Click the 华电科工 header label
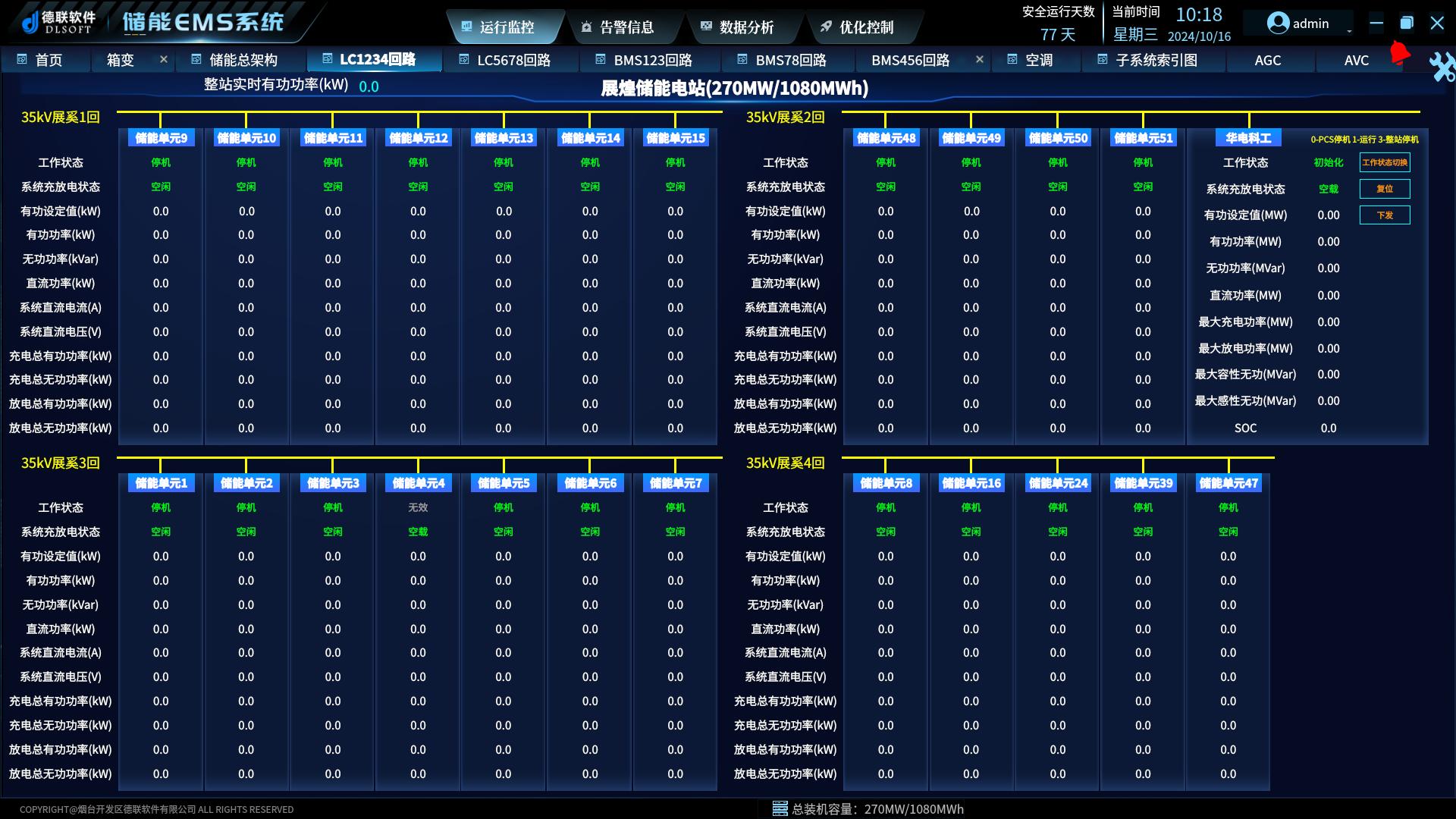Screen dimensions: 1456x819 1248,138
